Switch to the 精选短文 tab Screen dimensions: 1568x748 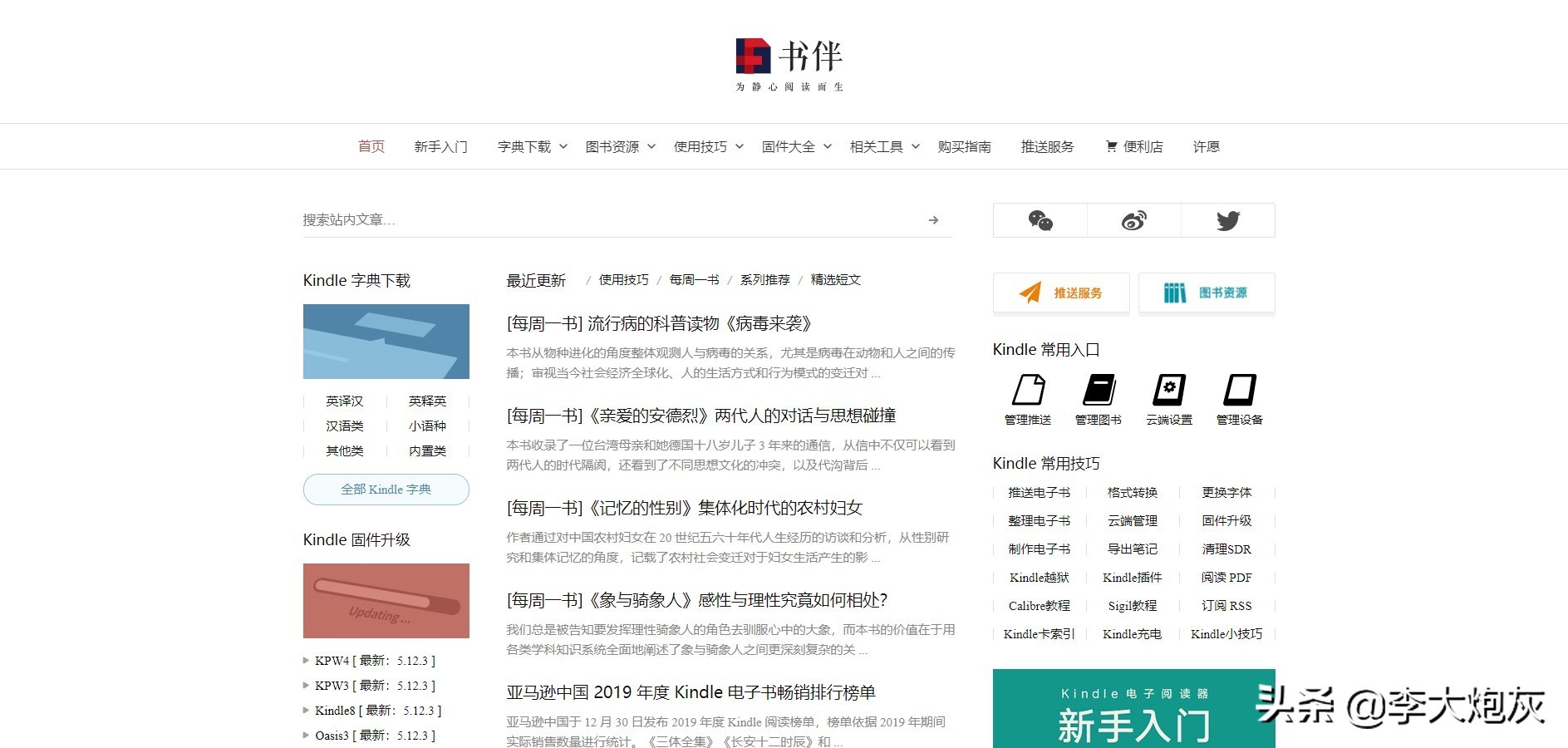[x=836, y=280]
